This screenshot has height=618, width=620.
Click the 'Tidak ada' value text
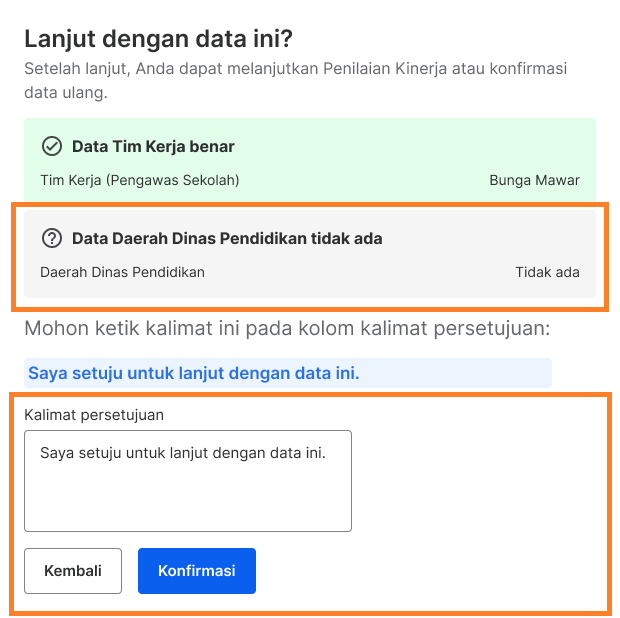point(548,272)
